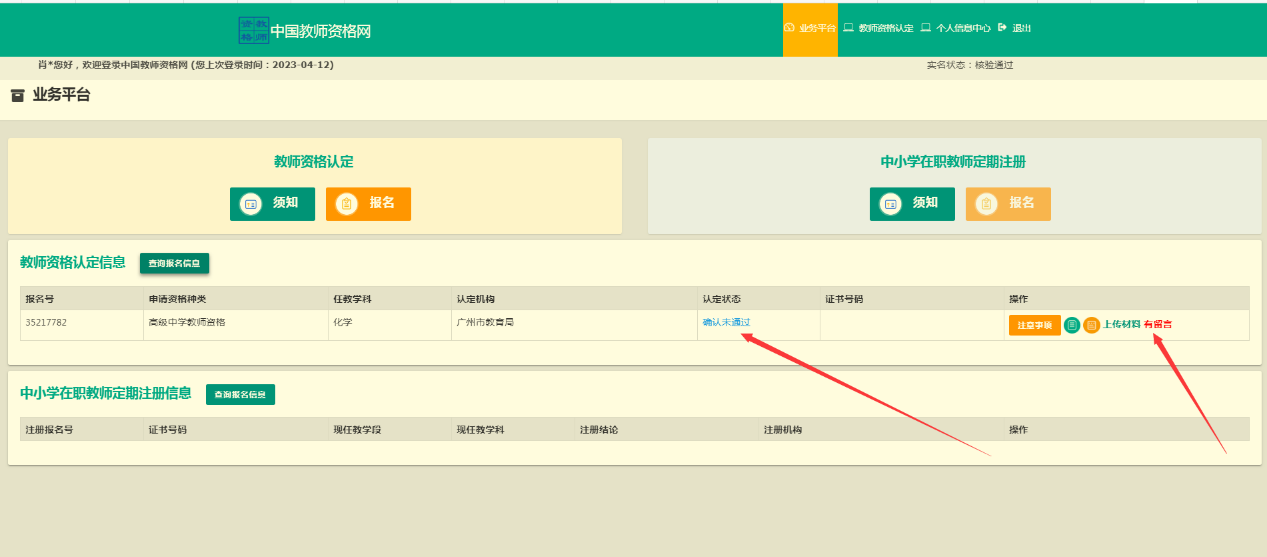Screen dimensions: 1267x557
Task: Click the logout arrow icon beside 退出
Action: tap(1002, 28)
